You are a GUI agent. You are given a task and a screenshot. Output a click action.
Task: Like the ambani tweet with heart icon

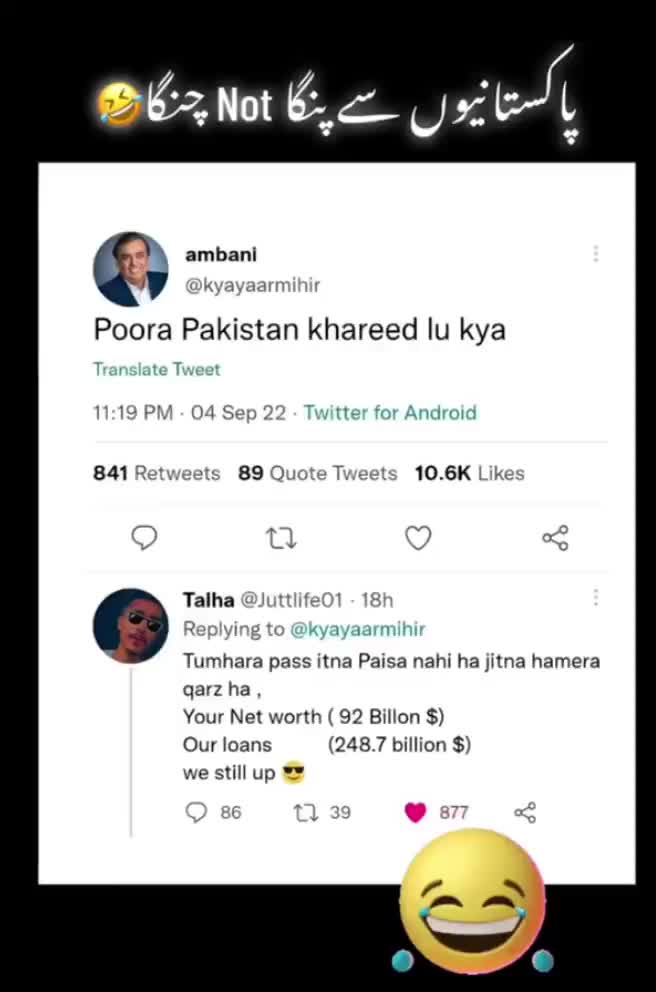pyautogui.click(x=418, y=538)
